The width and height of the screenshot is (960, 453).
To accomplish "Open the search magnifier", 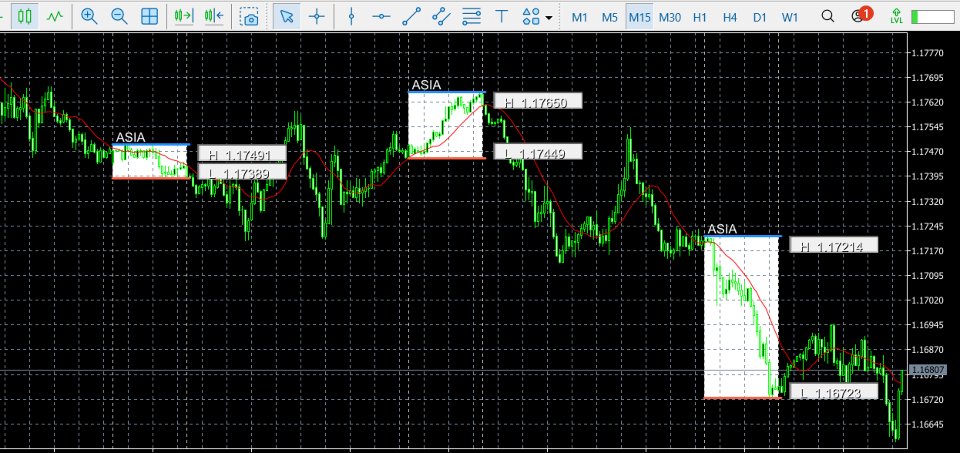I will [x=827, y=17].
